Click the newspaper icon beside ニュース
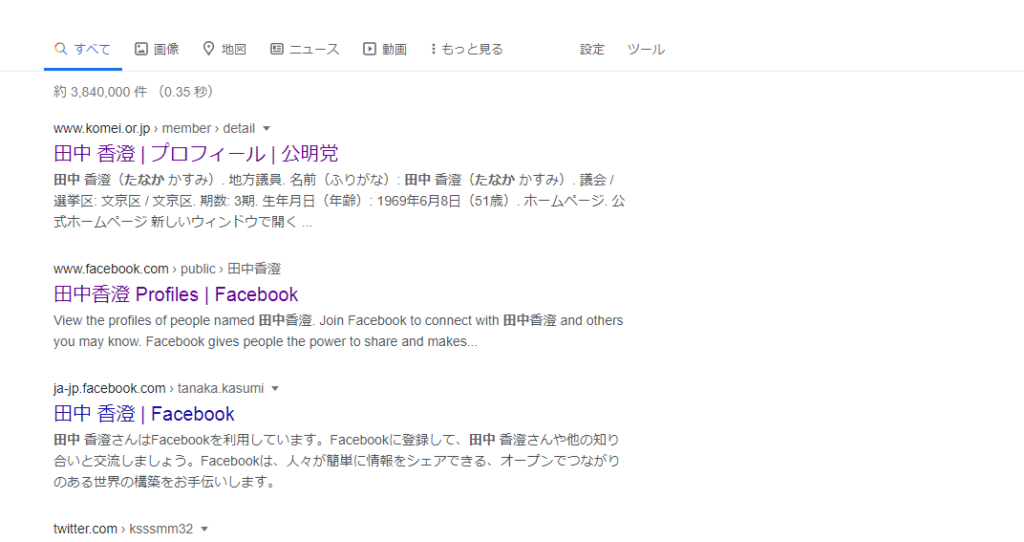The image size is (1024, 542). [277, 49]
